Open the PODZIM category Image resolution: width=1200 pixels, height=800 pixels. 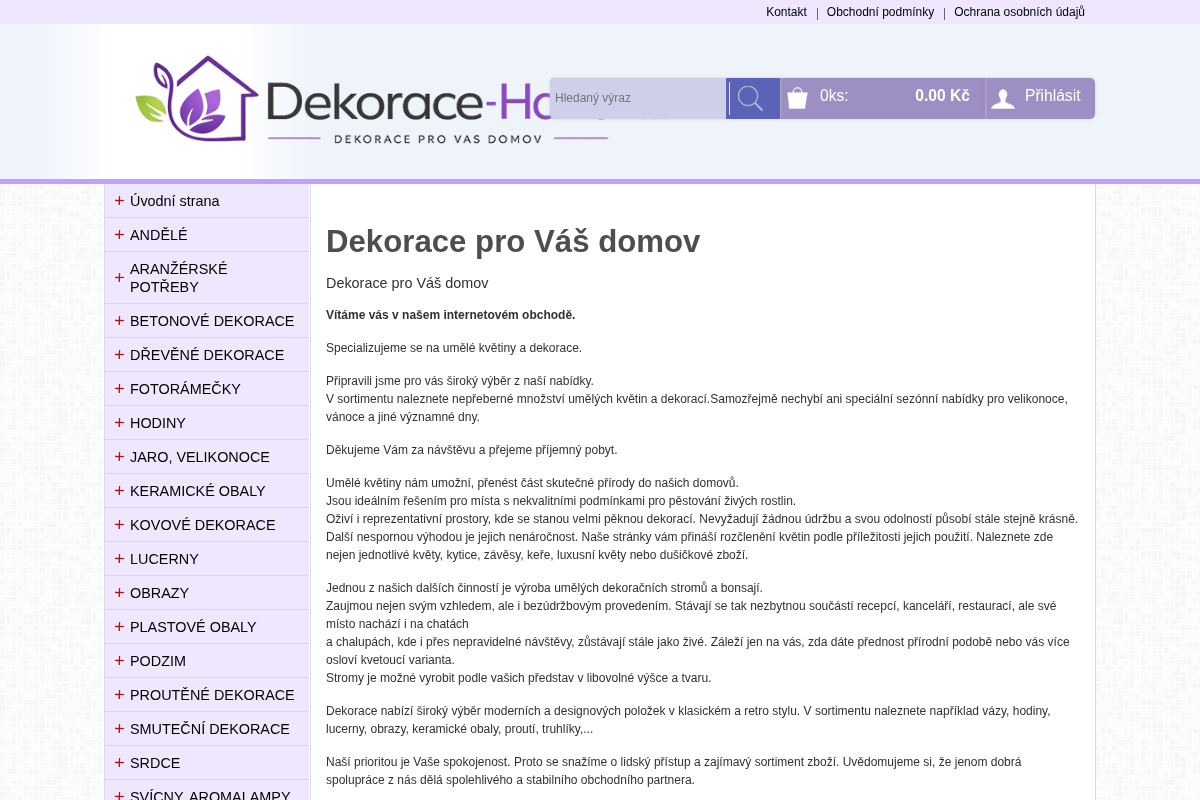point(207,661)
